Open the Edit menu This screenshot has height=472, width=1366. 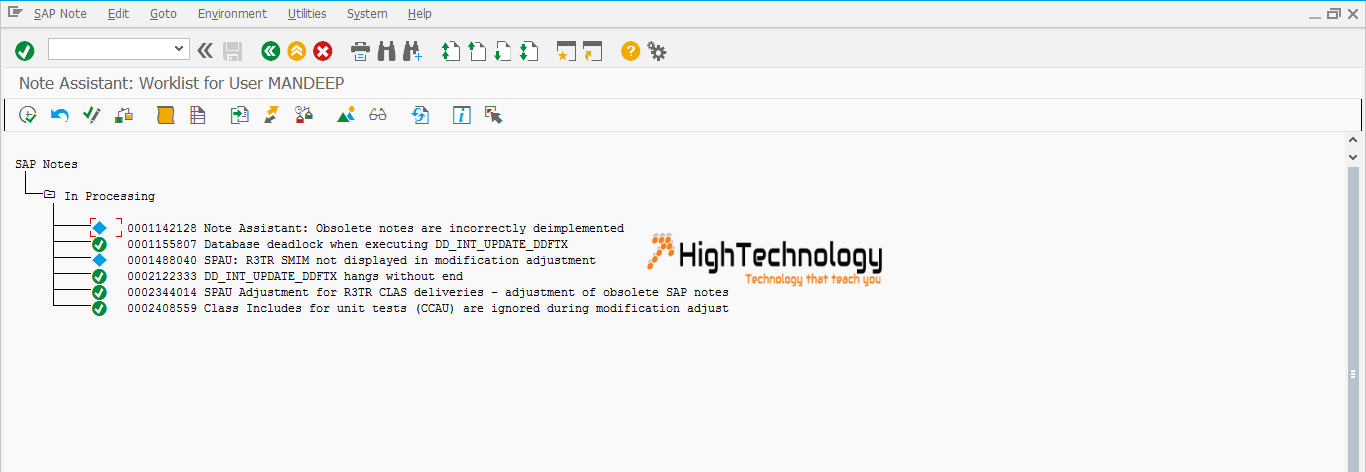118,14
